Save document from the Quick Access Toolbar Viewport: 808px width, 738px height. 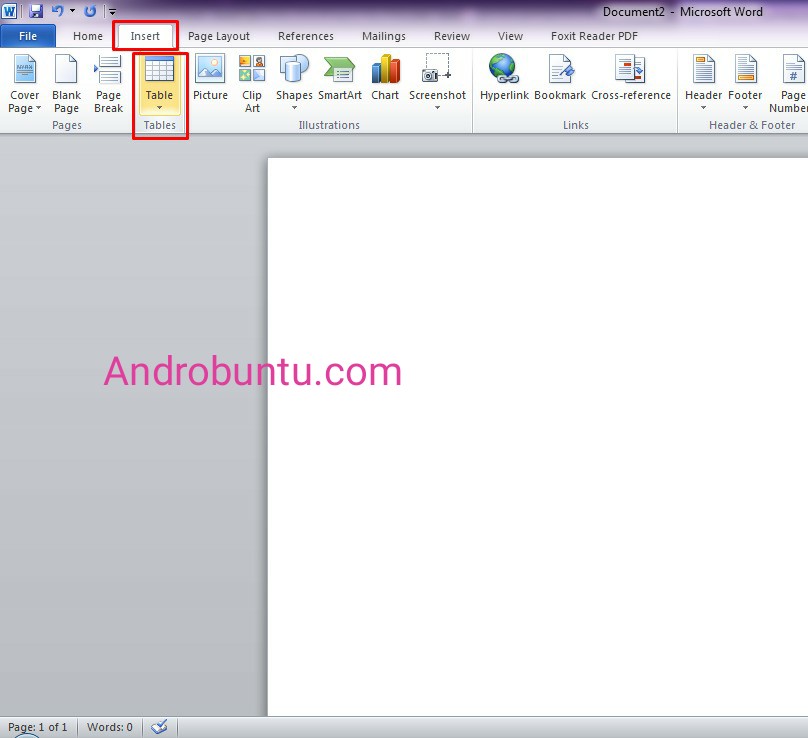click(x=37, y=11)
